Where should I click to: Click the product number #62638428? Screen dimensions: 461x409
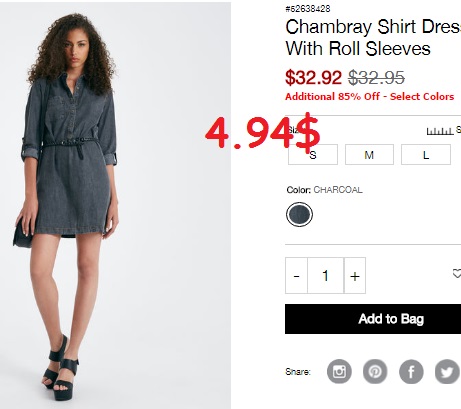point(308,9)
